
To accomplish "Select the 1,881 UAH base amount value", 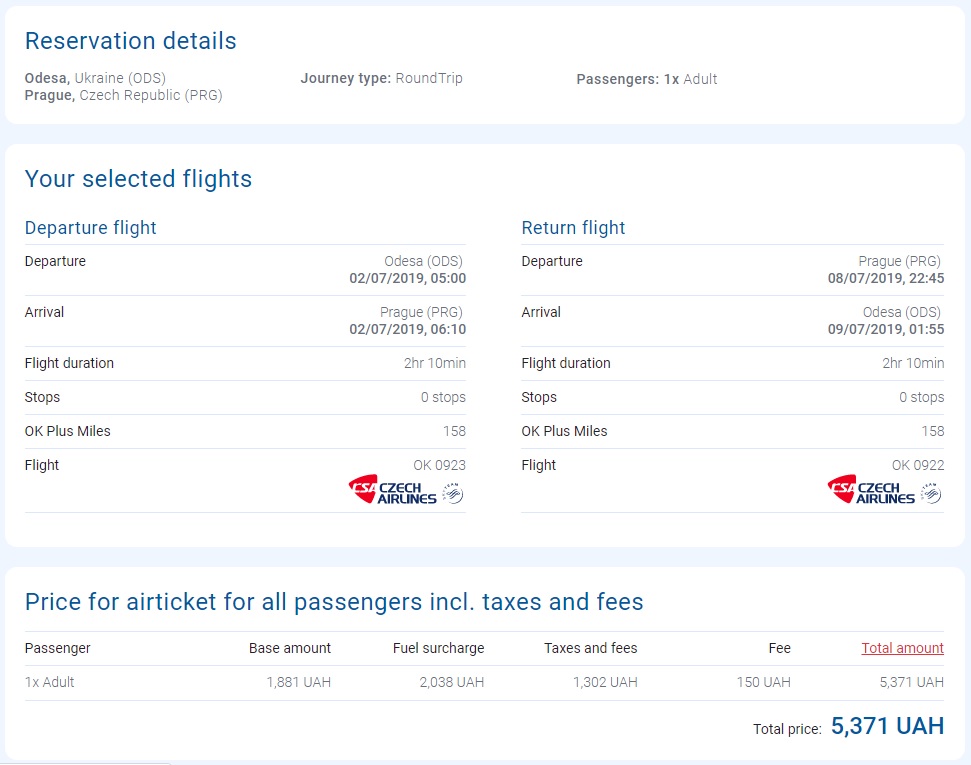I will pos(298,682).
